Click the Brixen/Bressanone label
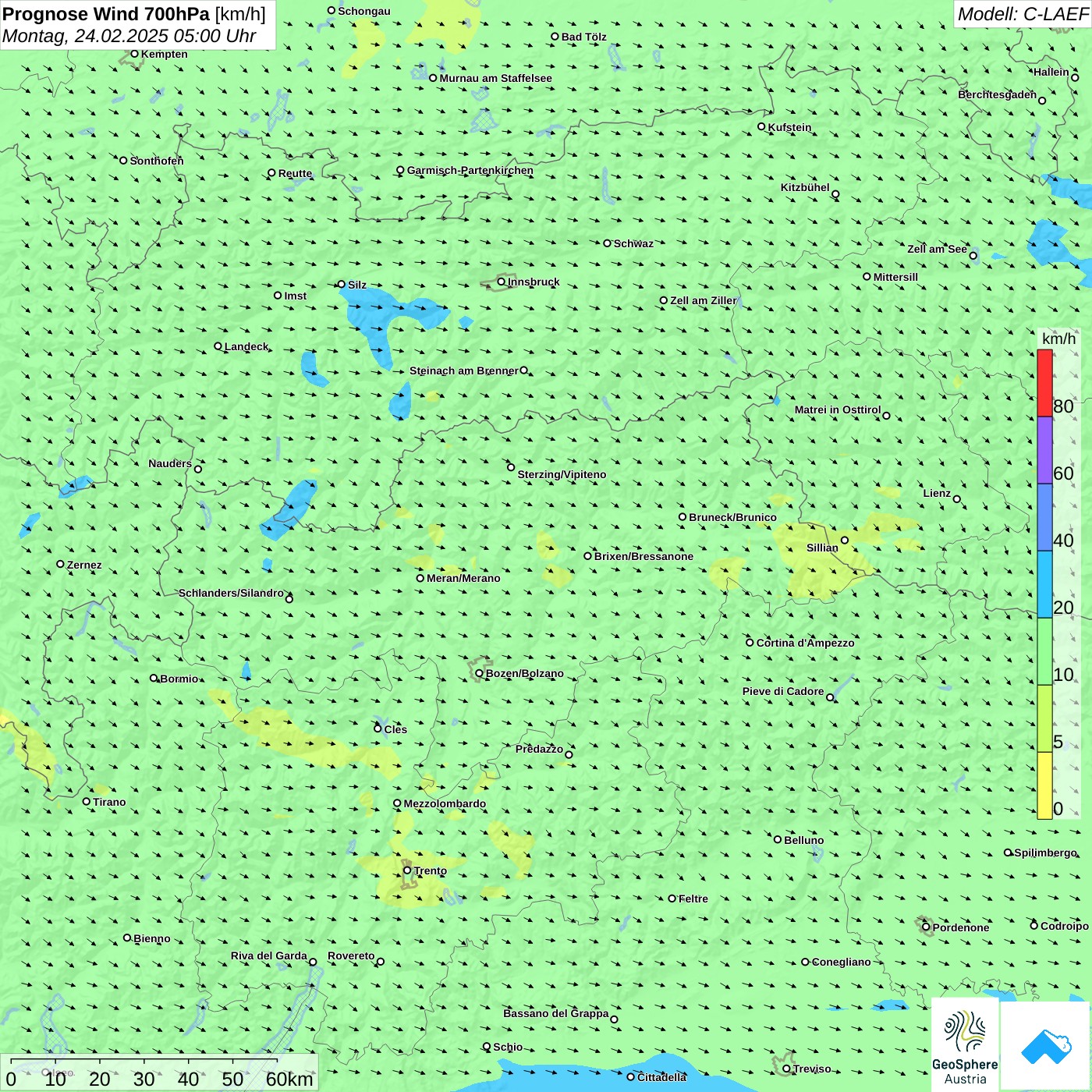The image size is (1092, 1092). [643, 556]
